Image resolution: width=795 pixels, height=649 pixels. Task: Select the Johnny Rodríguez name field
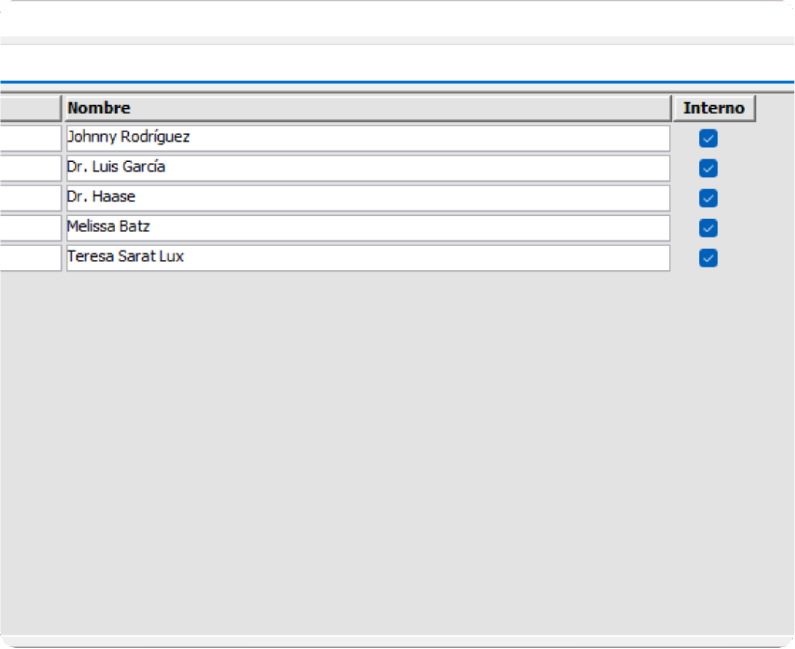tap(367, 138)
